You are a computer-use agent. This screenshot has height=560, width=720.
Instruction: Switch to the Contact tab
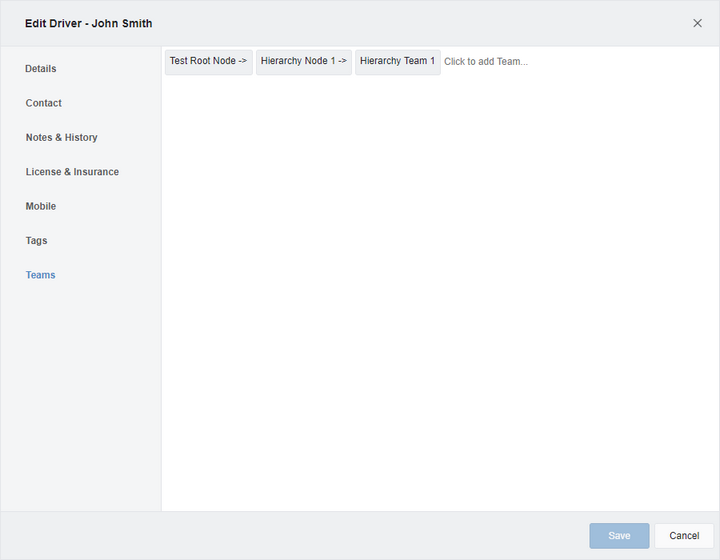click(x=44, y=103)
